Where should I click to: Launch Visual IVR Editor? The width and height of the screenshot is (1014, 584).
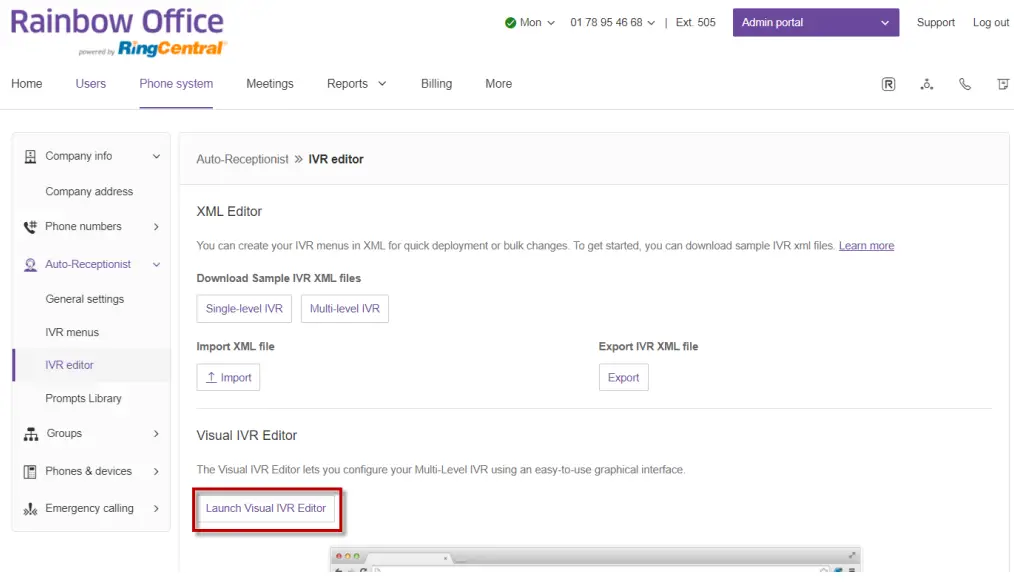[x=266, y=508]
